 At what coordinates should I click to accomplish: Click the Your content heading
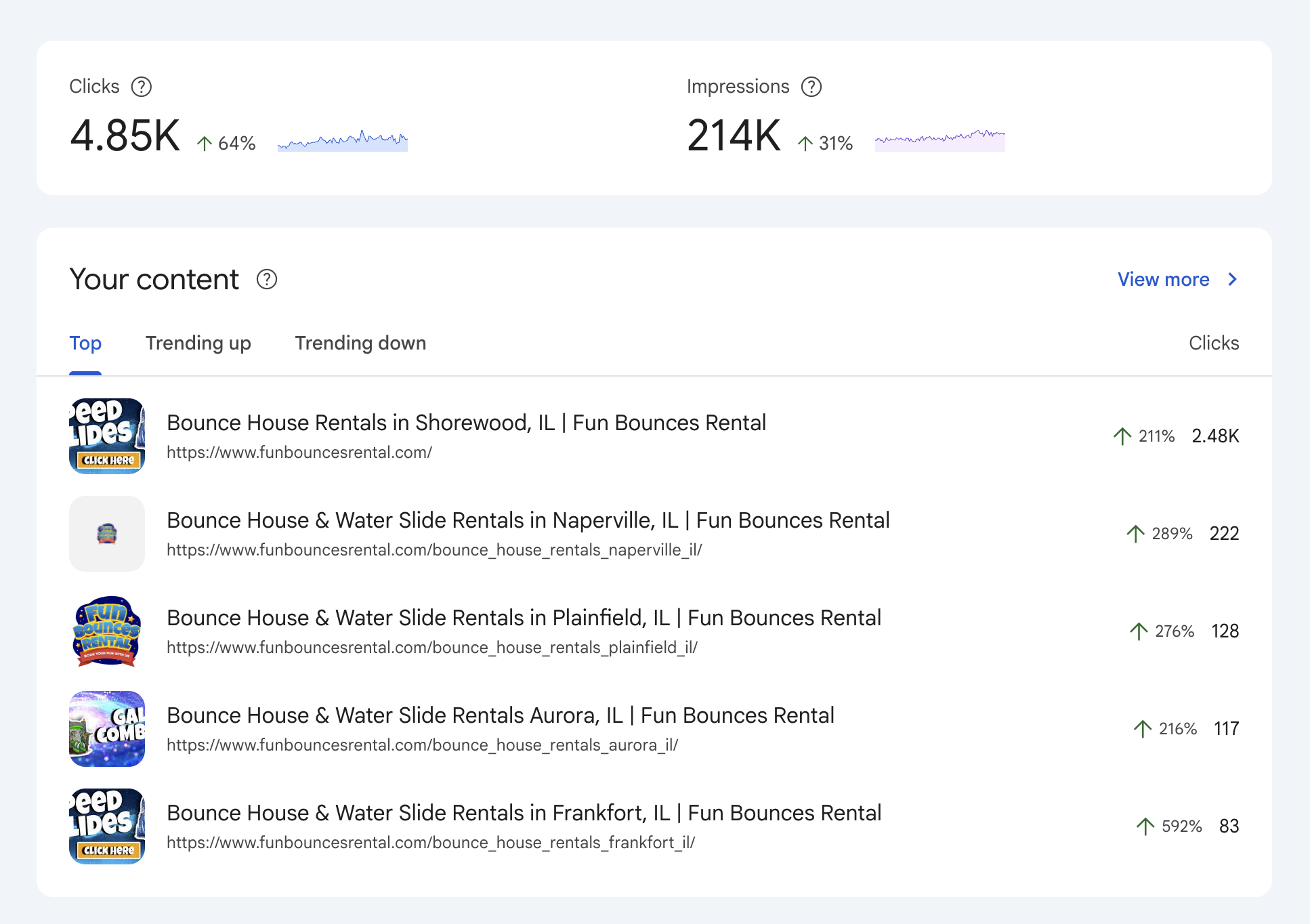(x=154, y=279)
